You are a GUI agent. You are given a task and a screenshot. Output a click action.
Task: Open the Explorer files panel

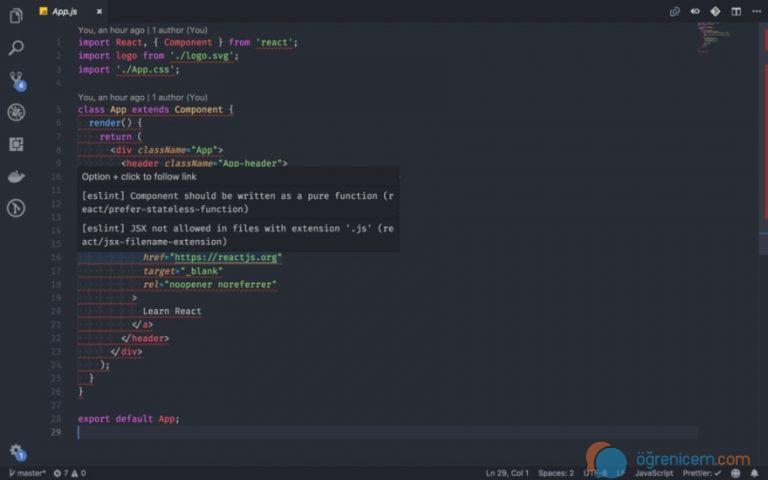16,14
